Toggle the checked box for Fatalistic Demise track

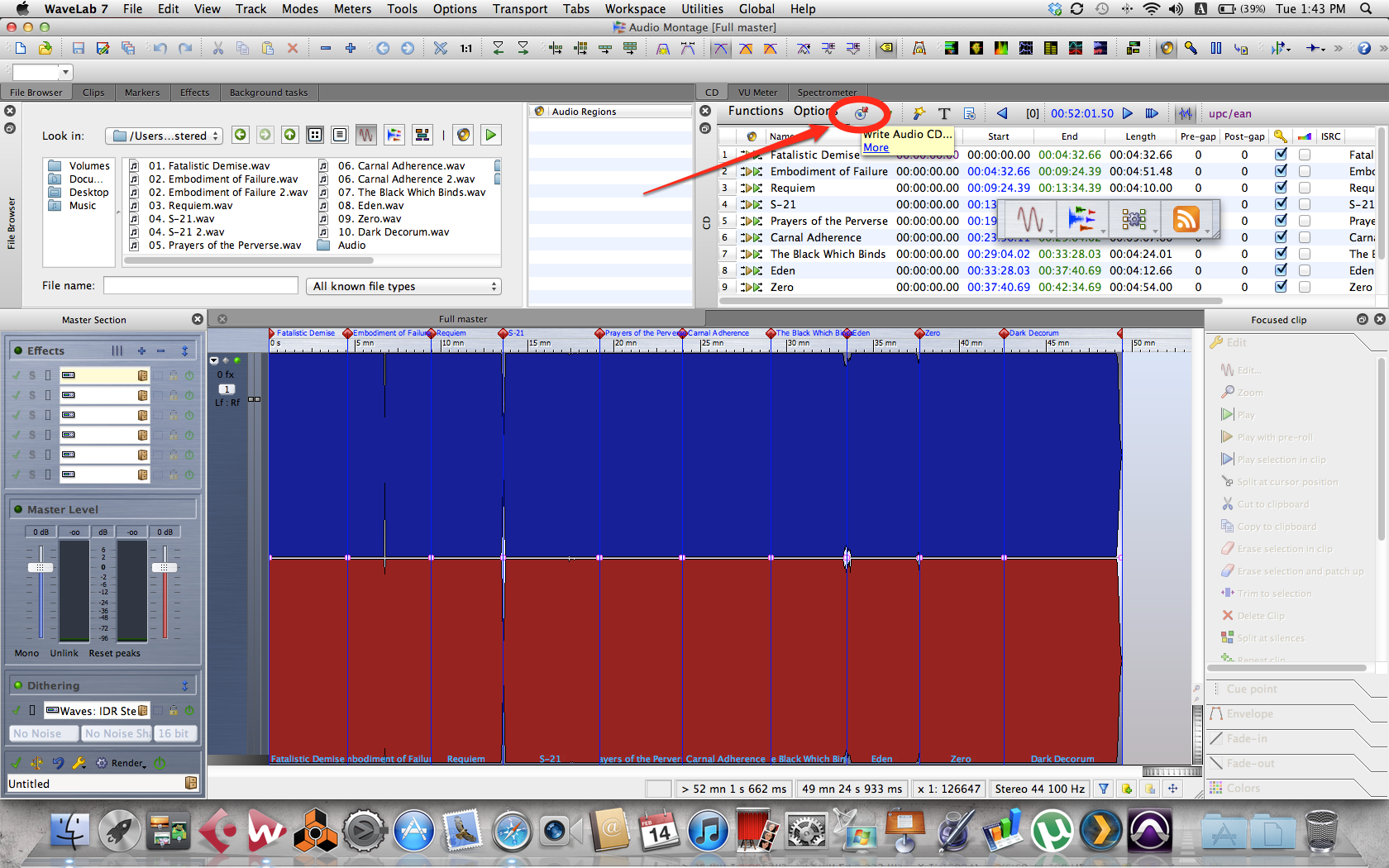[1281, 155]
